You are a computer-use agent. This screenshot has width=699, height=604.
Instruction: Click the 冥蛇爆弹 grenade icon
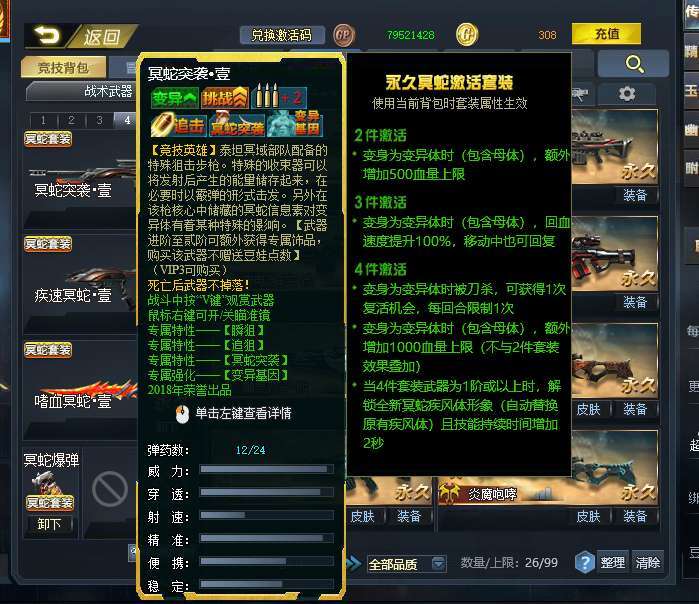click(46, 483)
